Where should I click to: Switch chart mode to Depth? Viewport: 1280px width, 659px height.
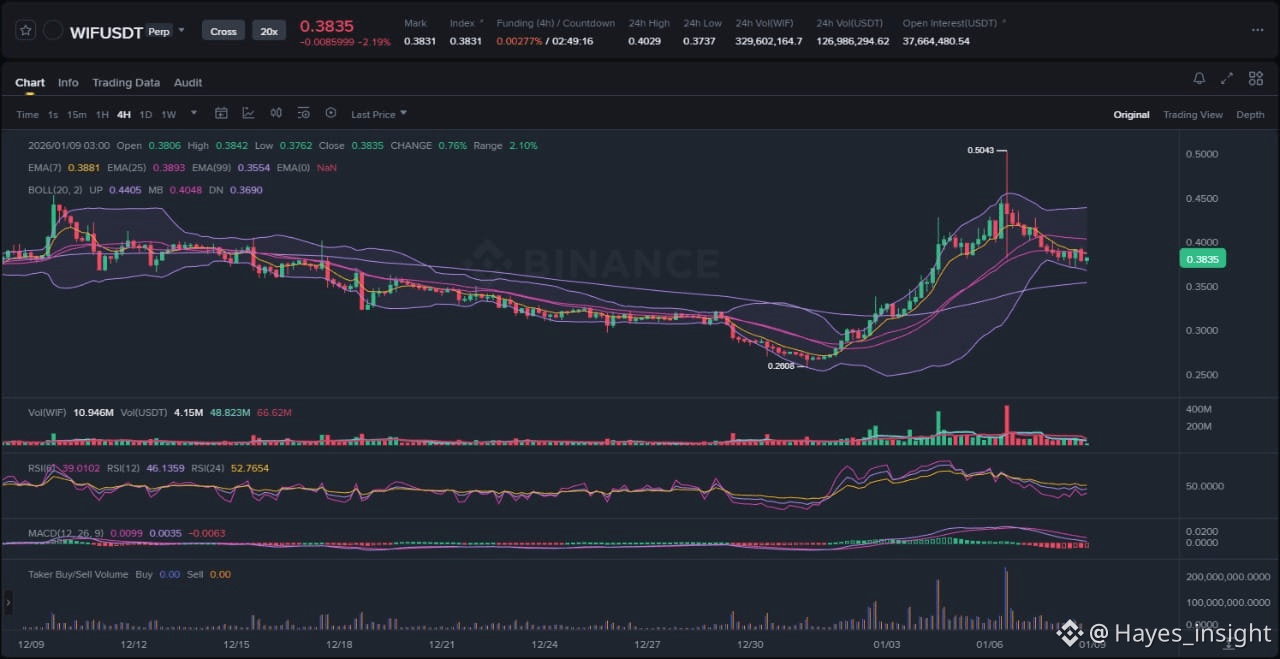point(1250,115)
